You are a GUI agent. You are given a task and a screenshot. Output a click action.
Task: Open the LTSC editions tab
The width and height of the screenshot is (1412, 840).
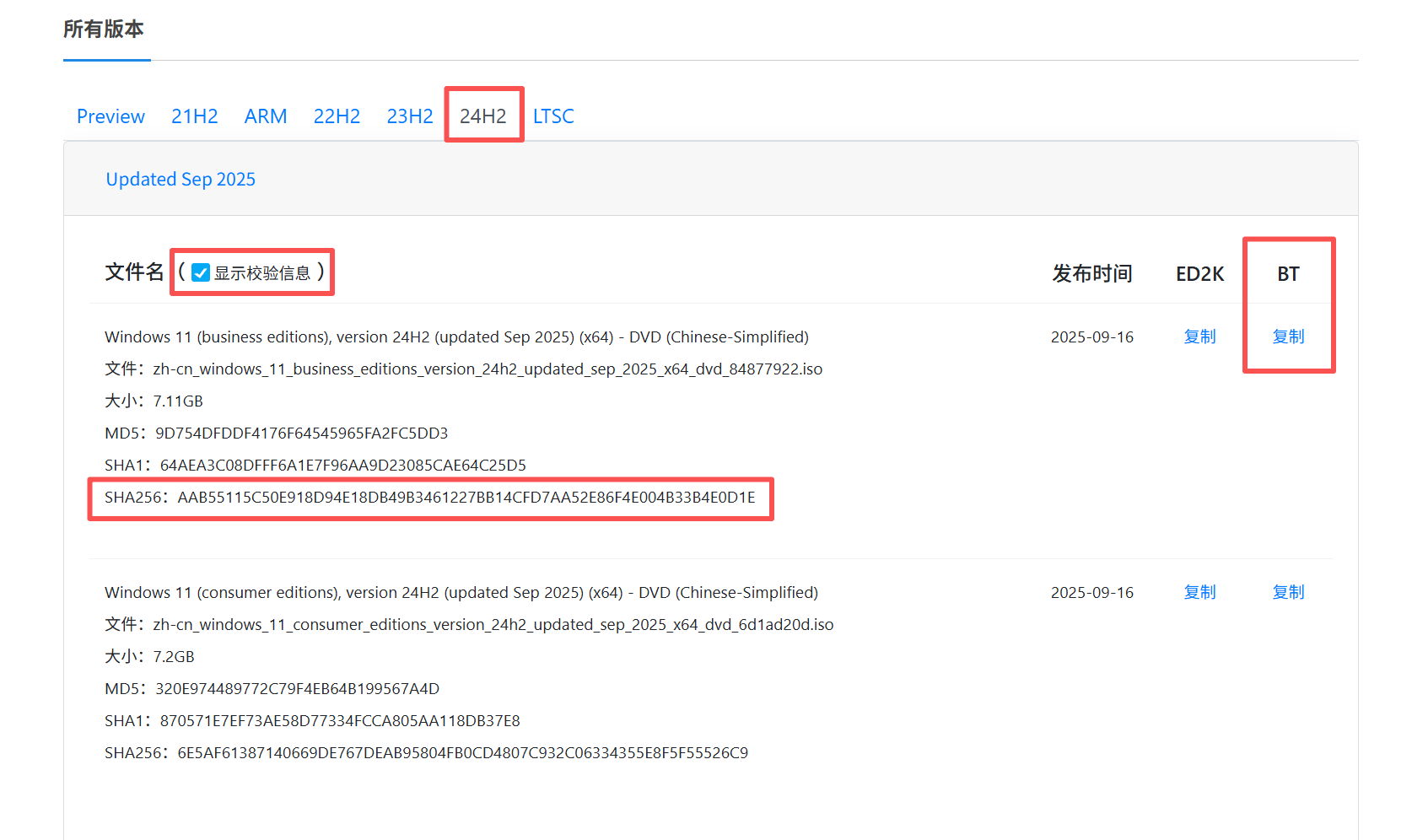pos(553,116)
